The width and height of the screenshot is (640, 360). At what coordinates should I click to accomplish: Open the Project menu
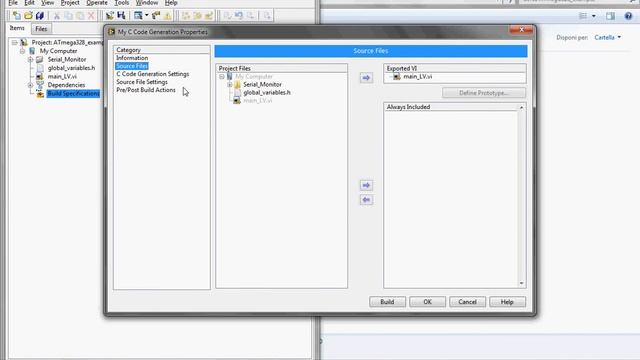[x=70, y=3]
